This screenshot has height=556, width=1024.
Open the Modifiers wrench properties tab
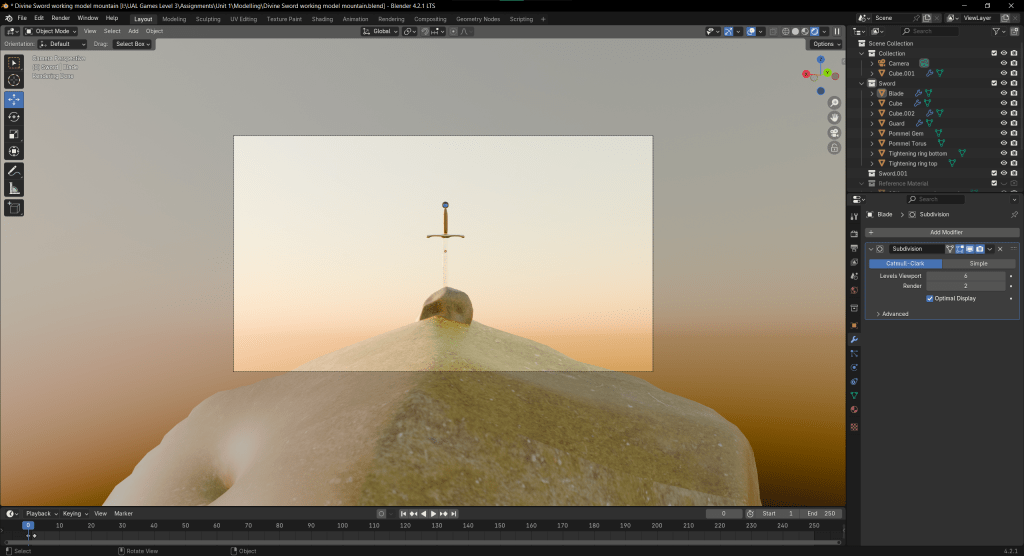point(854,339)
